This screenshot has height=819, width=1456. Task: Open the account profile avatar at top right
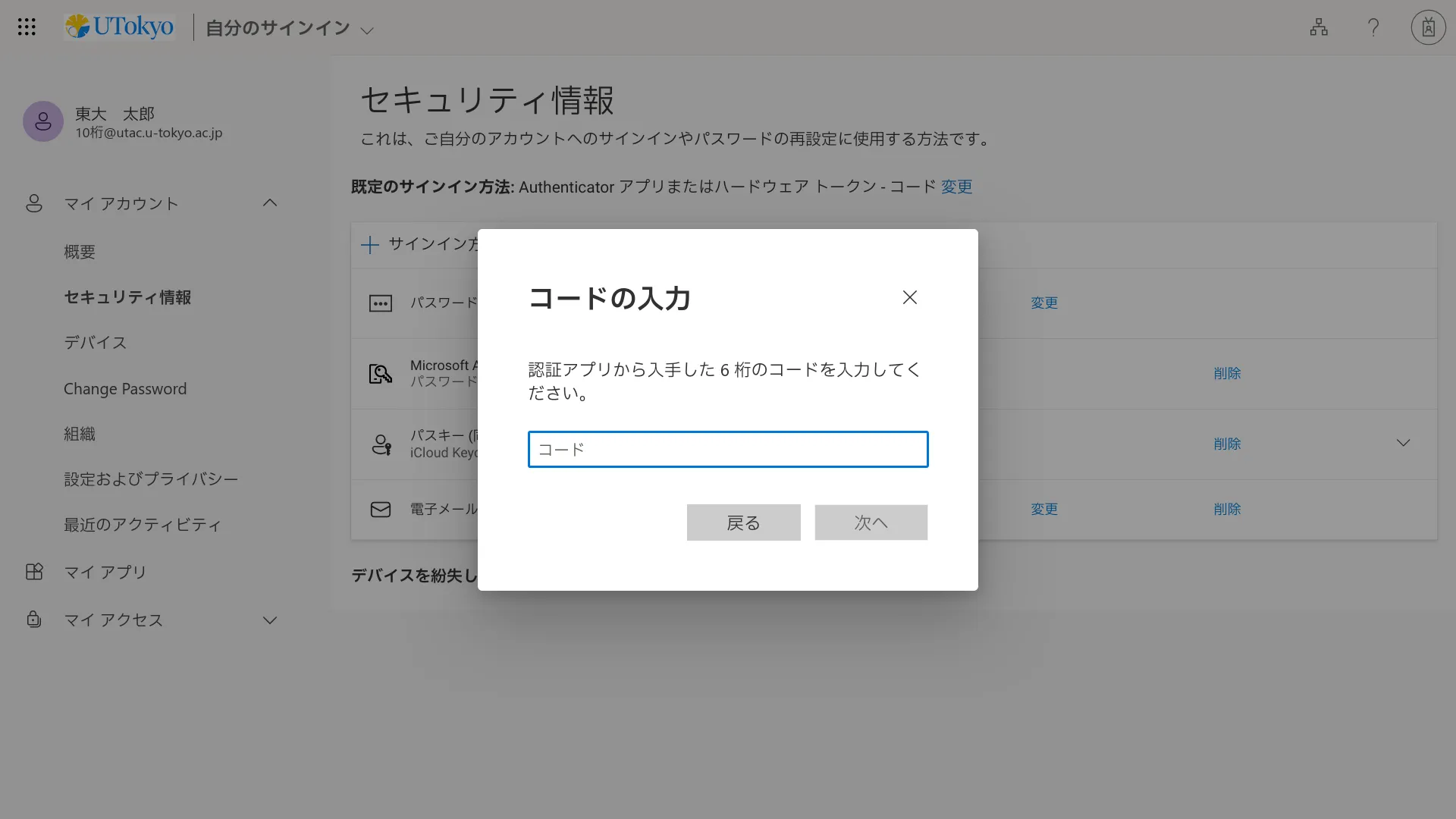(x=1428, y=27)
